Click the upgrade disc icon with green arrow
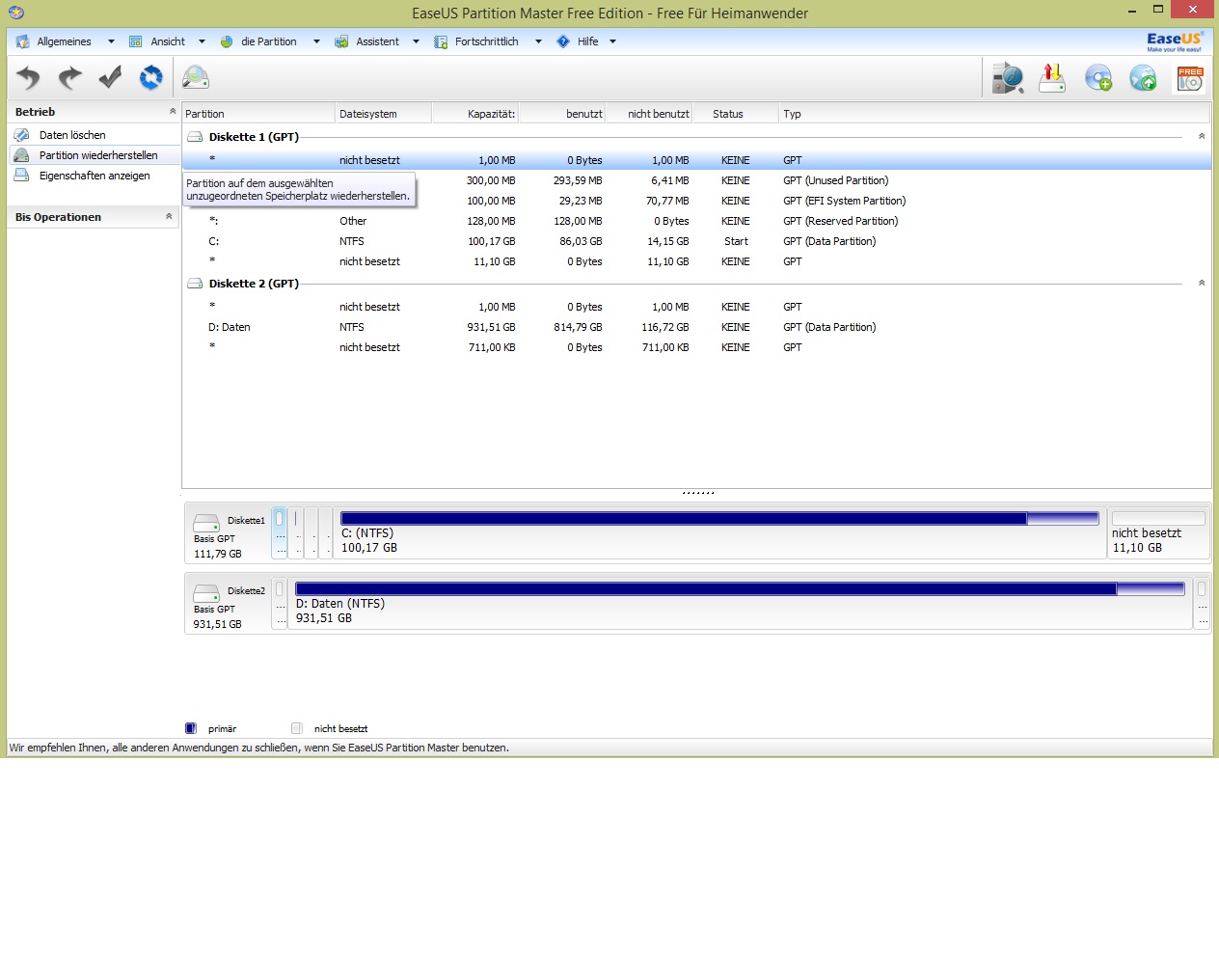The height and width of the screenshot is (980, 1219). tap(1143, 77)
